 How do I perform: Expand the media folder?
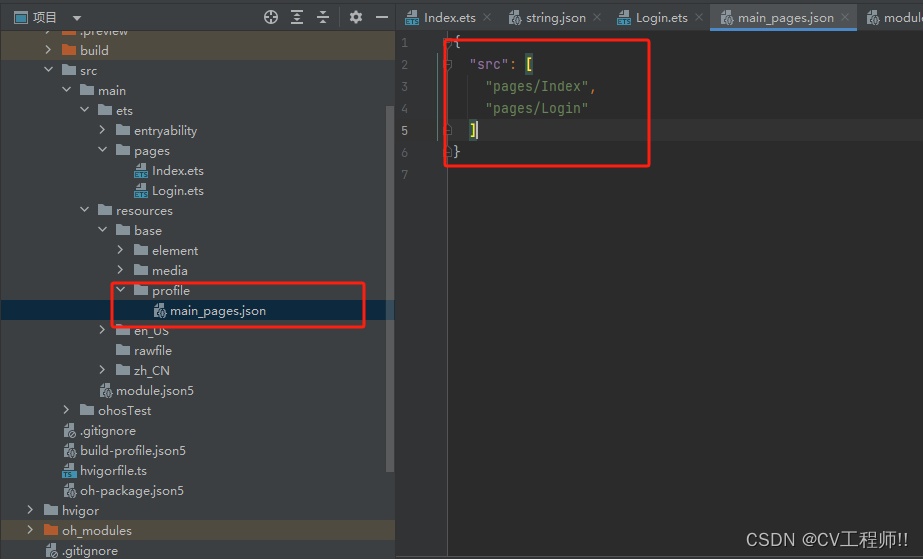coord(121,270)
